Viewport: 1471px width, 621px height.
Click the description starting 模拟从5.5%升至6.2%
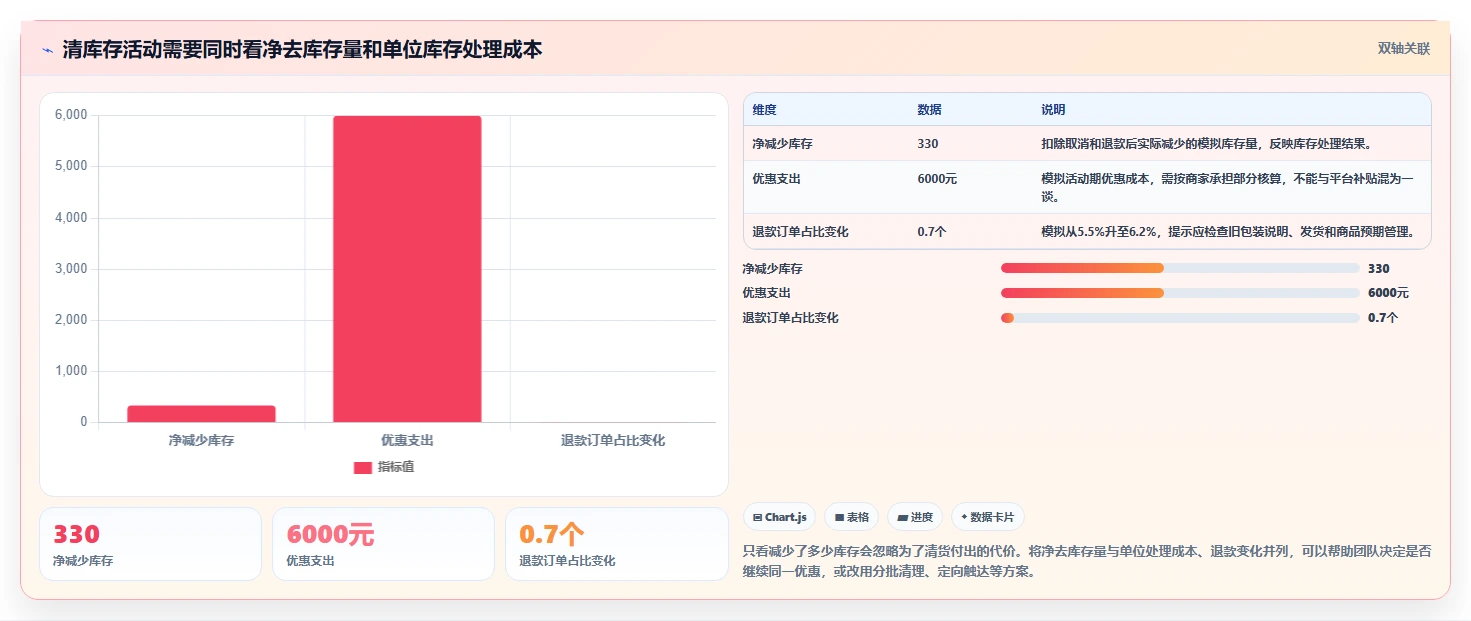[1228, 232]
